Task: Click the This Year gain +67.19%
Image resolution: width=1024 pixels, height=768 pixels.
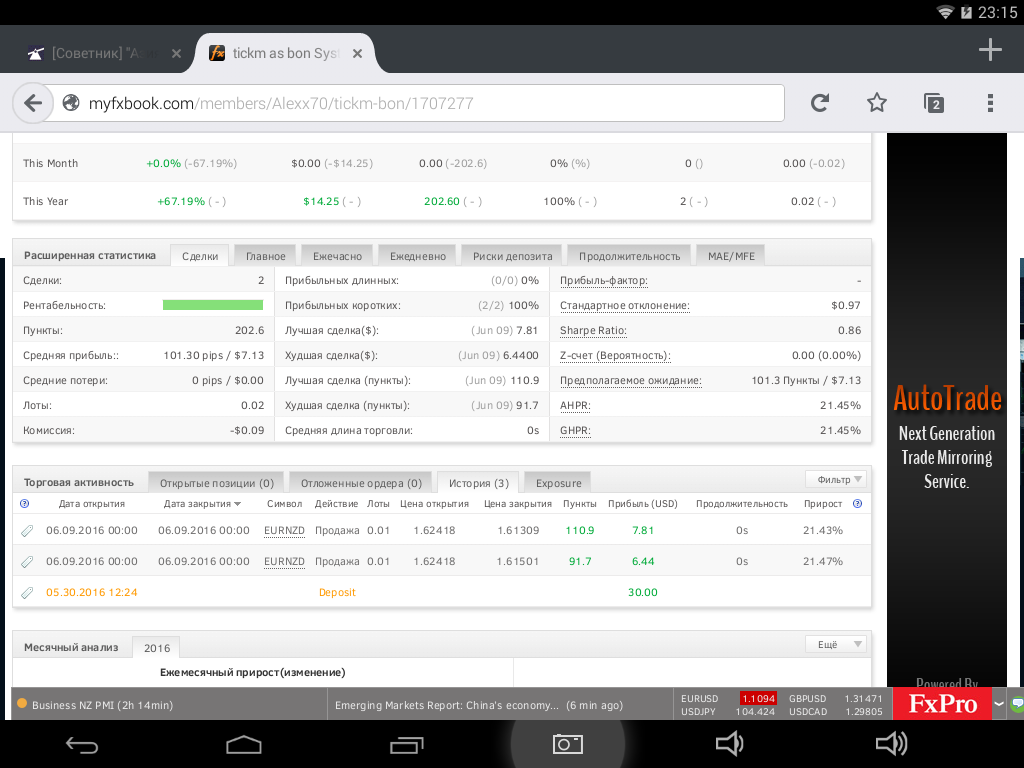Action: pyautogui.click(x=181, y=202)
